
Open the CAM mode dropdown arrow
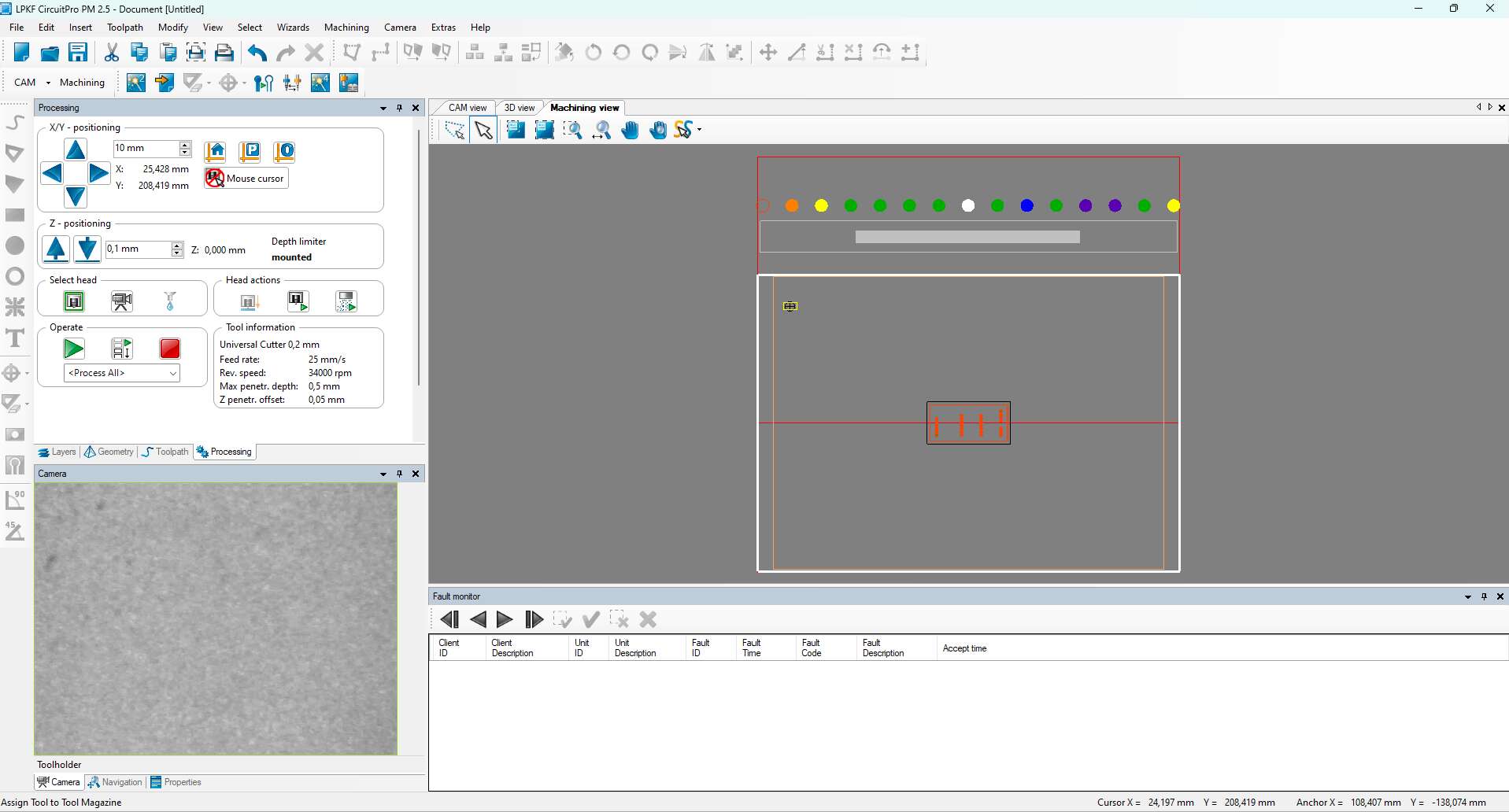[48, 83]
